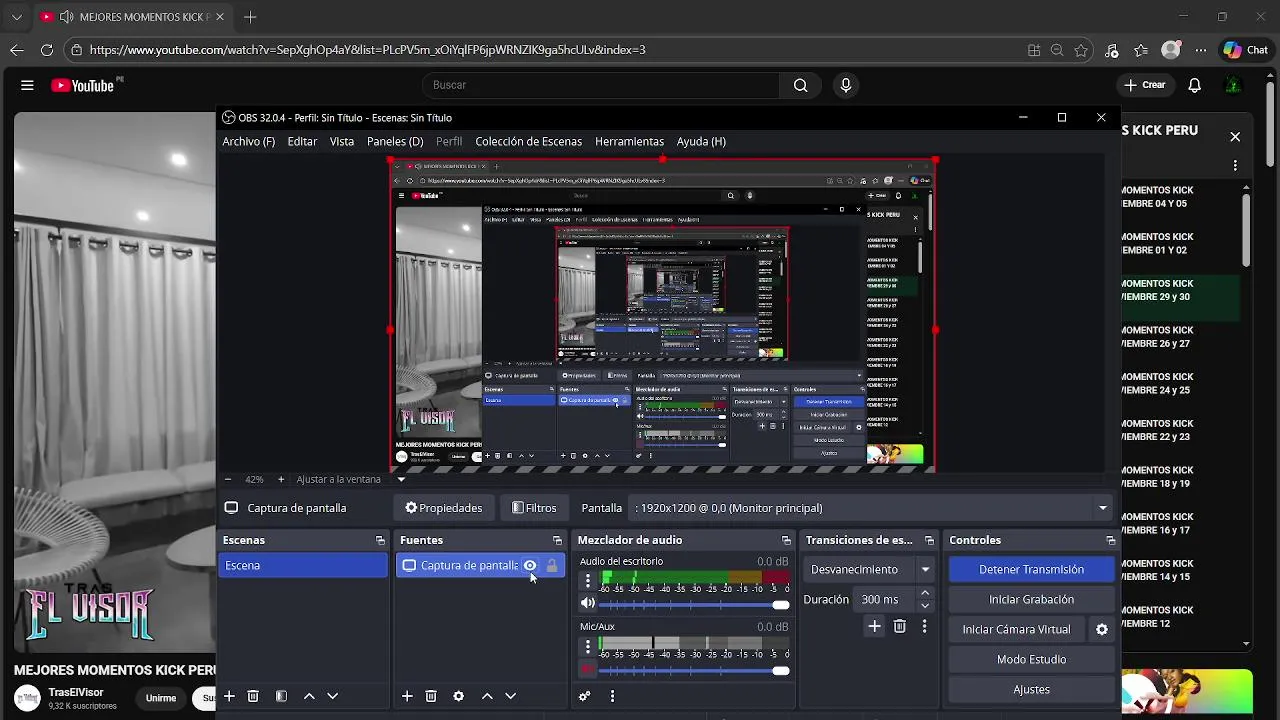1280x720 pixels.
Task: Open advanced audio properties gears icon
Action: 585,696
